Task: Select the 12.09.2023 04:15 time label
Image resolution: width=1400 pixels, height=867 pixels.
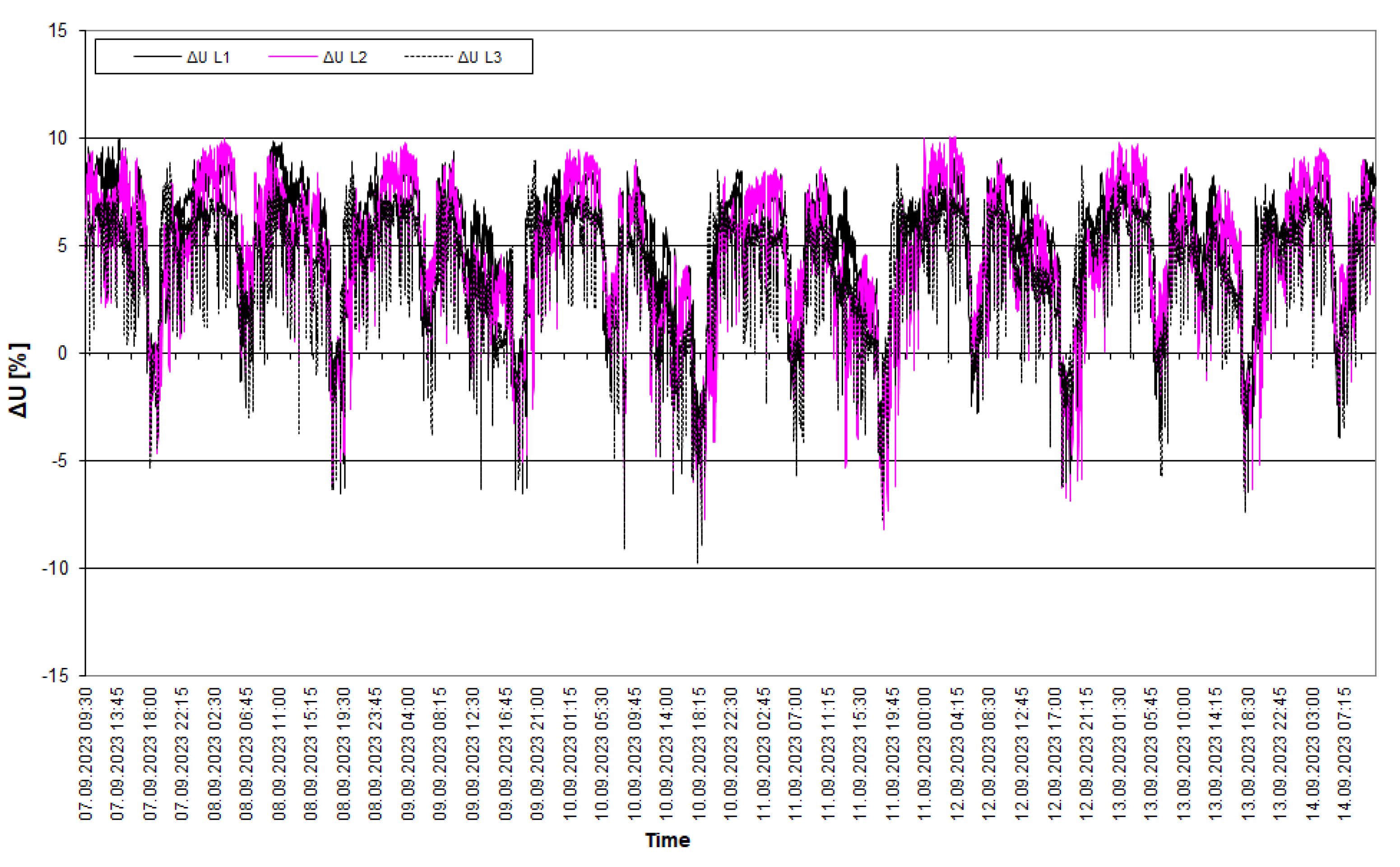Action: point(958,754)
